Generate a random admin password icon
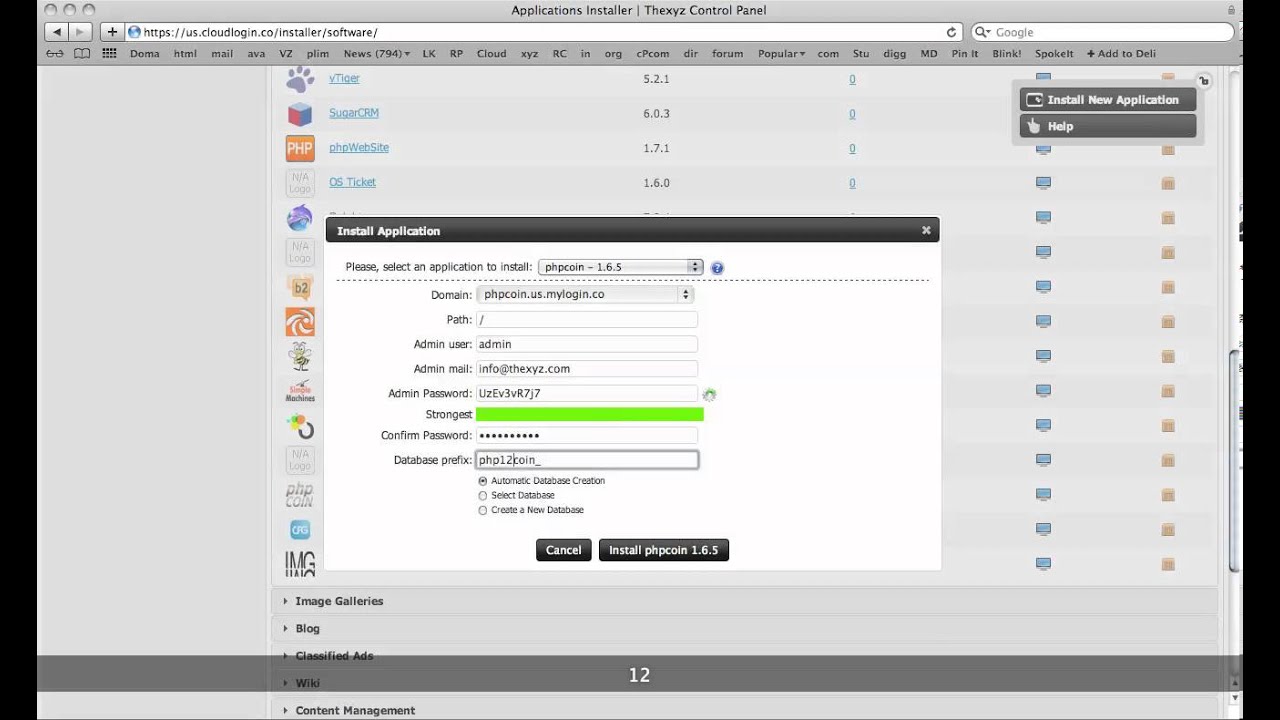 [x=709, y=394]
